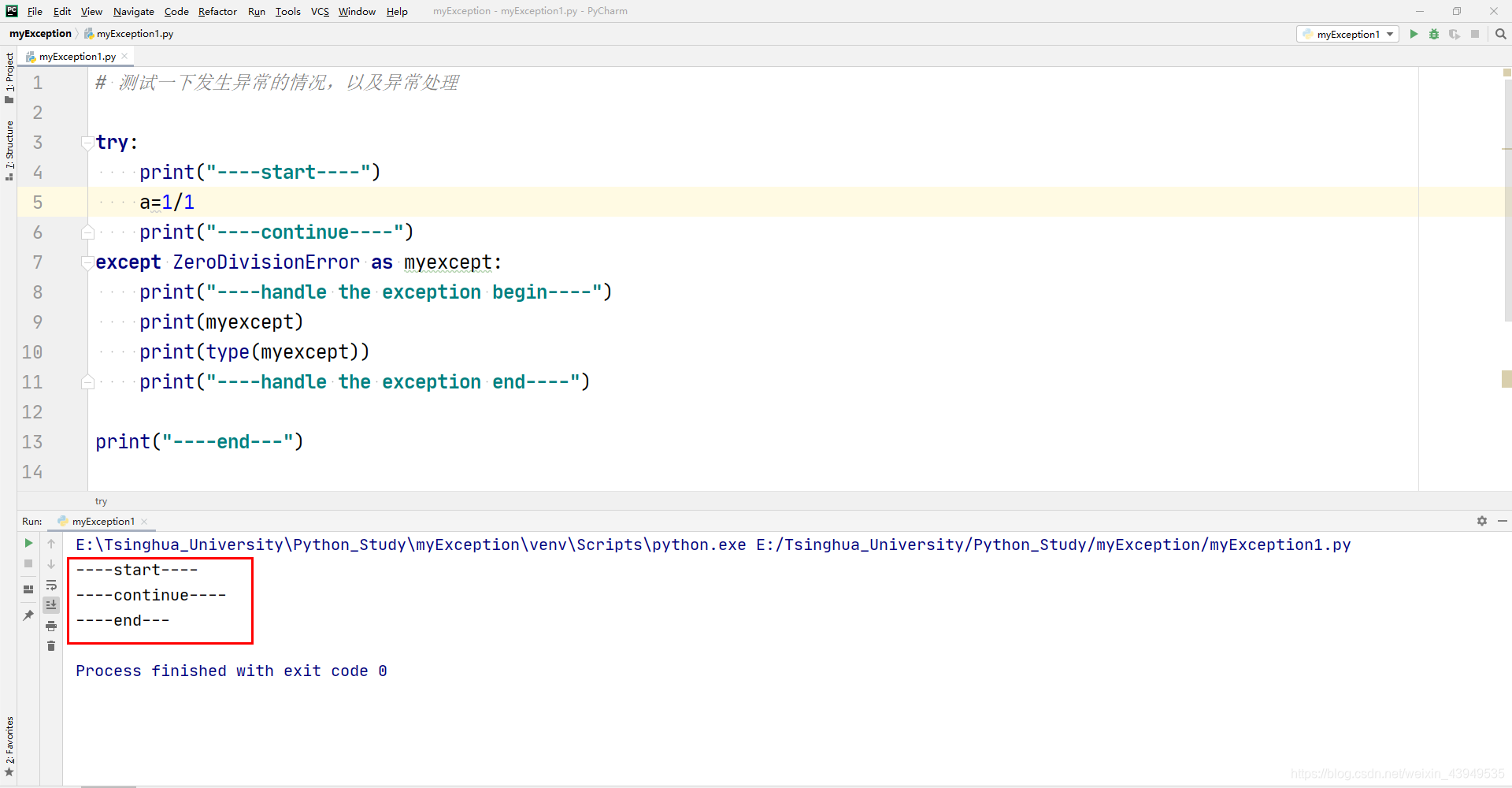Restore layout icon in Run panel
1512x788 pixels.
28,589
